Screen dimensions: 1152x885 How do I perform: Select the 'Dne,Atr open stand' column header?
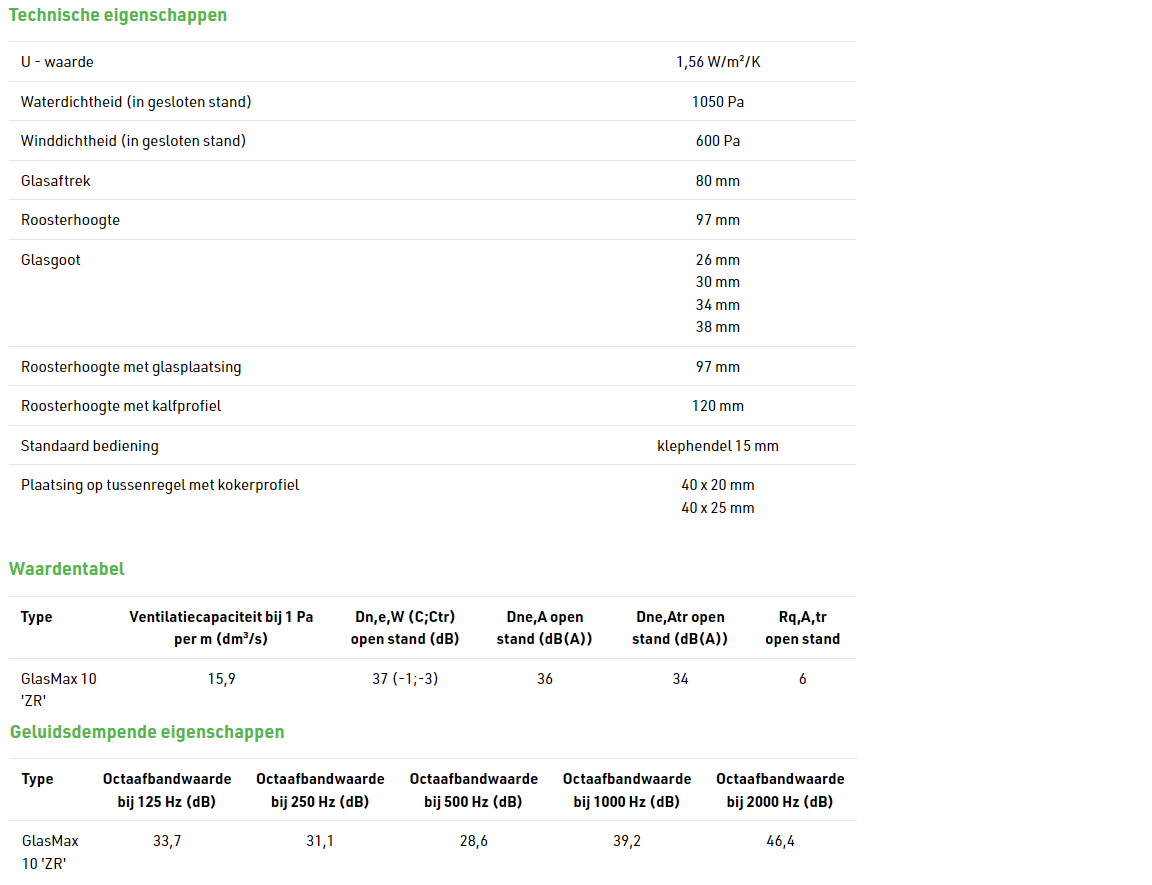(680, 628)
